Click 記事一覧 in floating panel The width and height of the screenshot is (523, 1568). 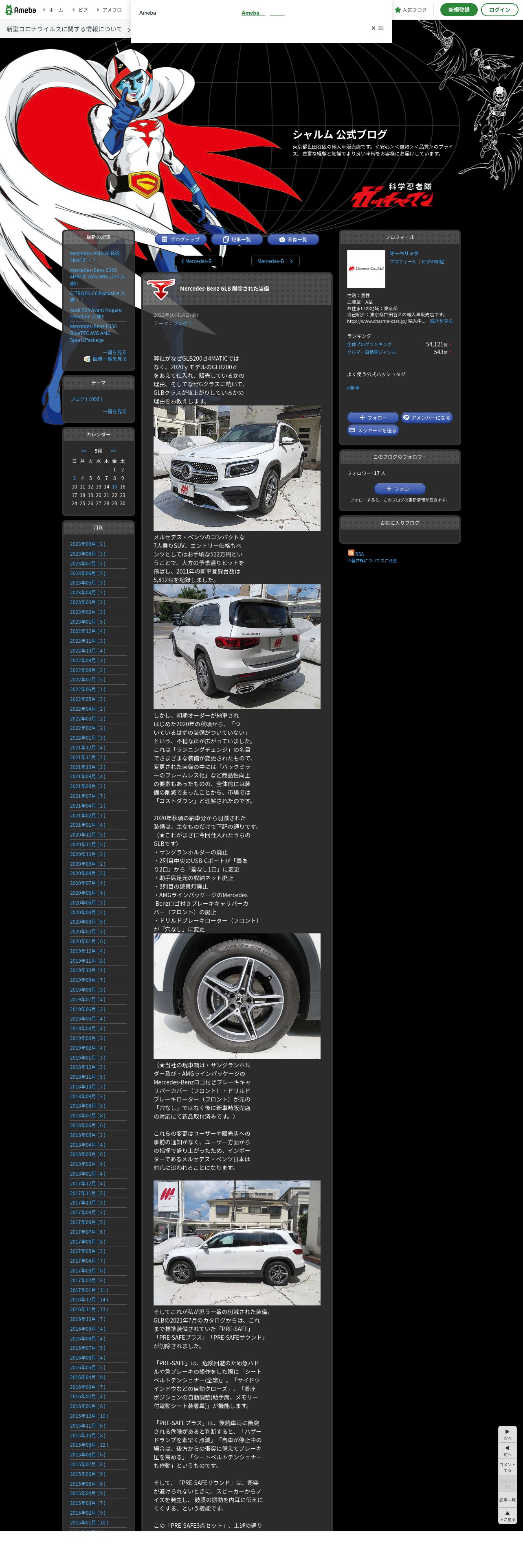click(507, 1500)
